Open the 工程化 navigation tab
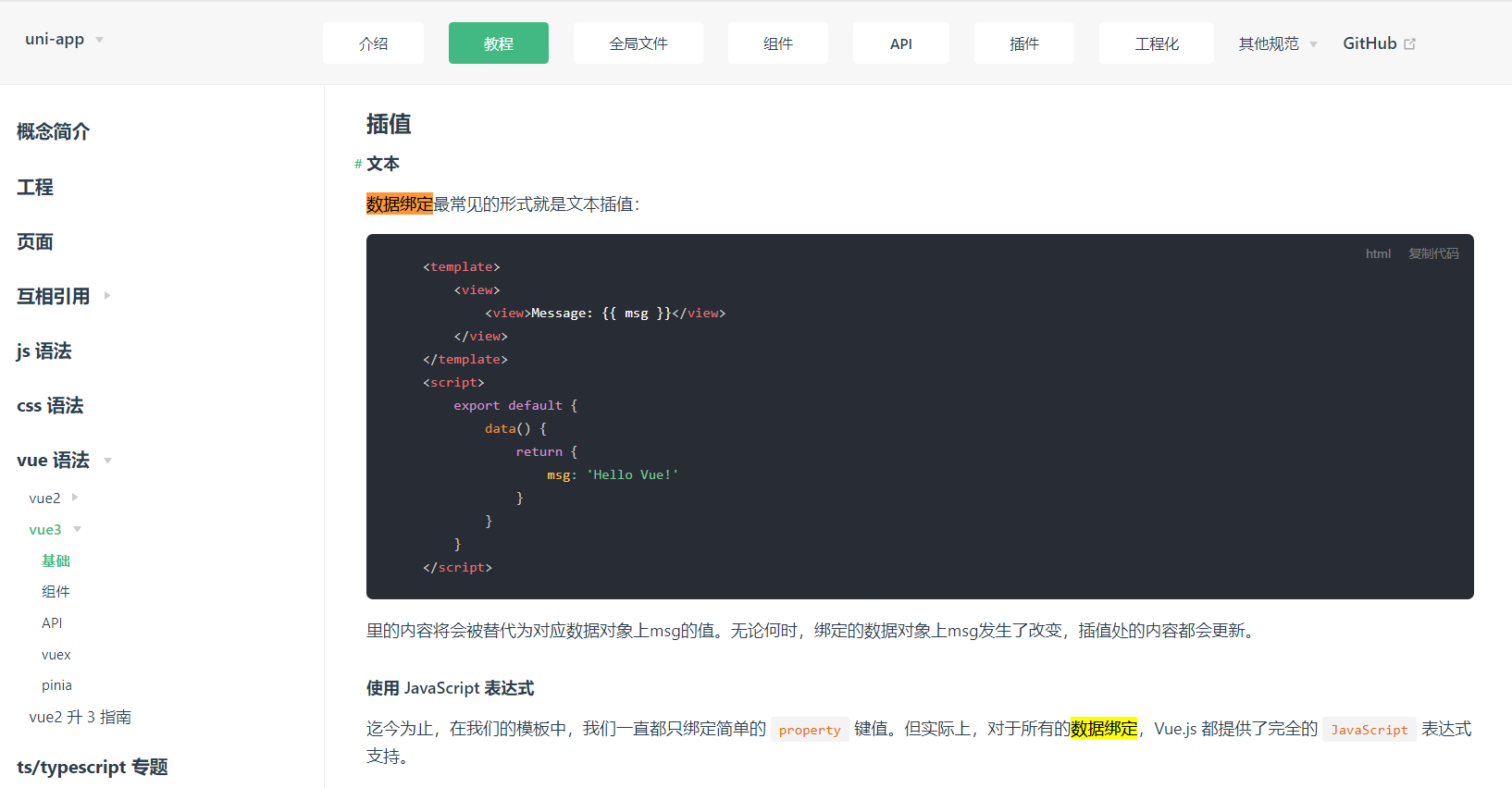This screenshot has height=788, width=1512. tap(1157, 43)
